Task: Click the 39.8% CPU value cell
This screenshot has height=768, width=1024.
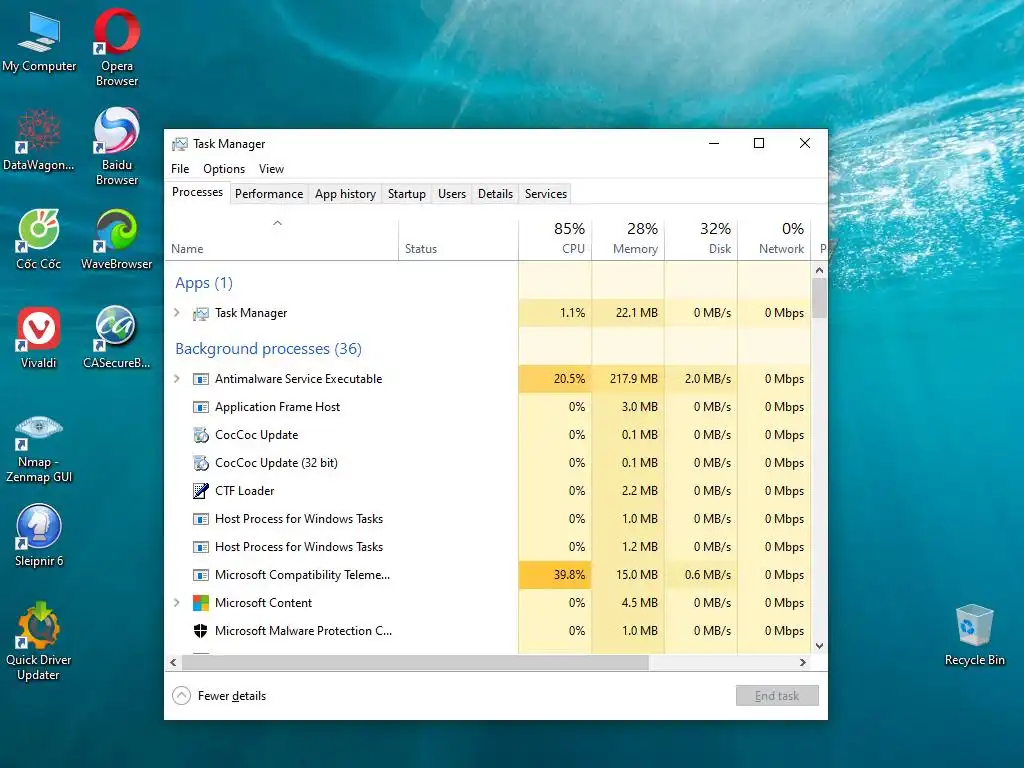Action: click(555, 575)
